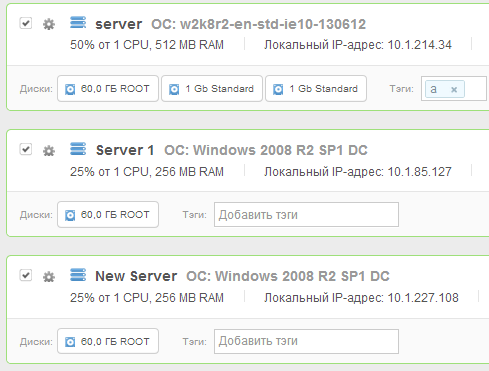This screenshot has width=489, height=371.
Task: Click the server stack icon beside 'server'
Action: point(78,23)
